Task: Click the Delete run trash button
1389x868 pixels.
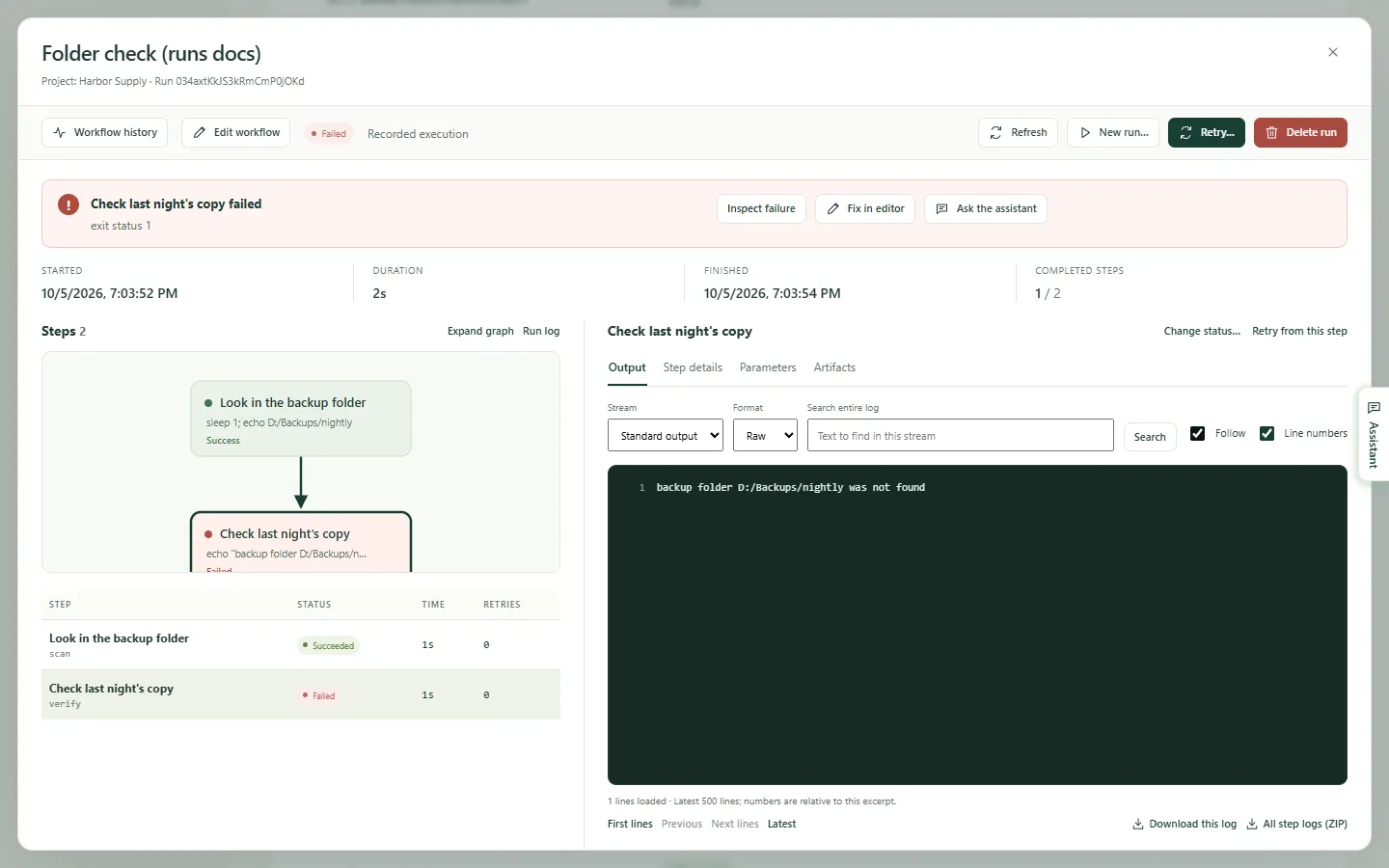Action: point(1300,133)
